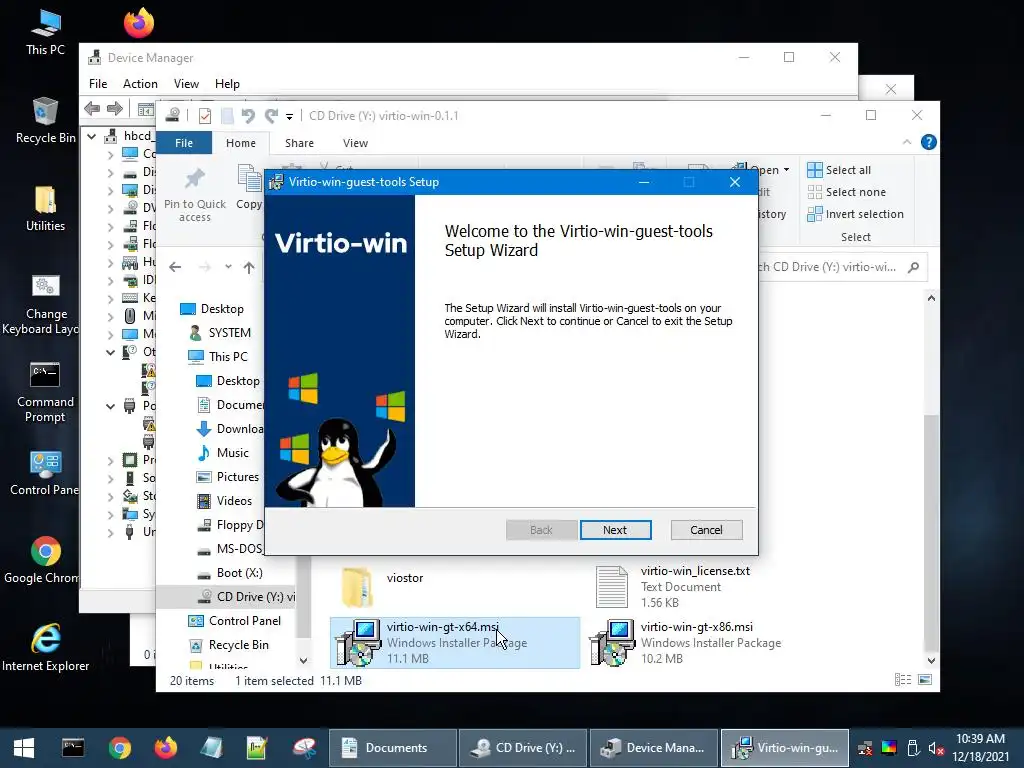Open Firefox from the taskbar

click(165, 748)
